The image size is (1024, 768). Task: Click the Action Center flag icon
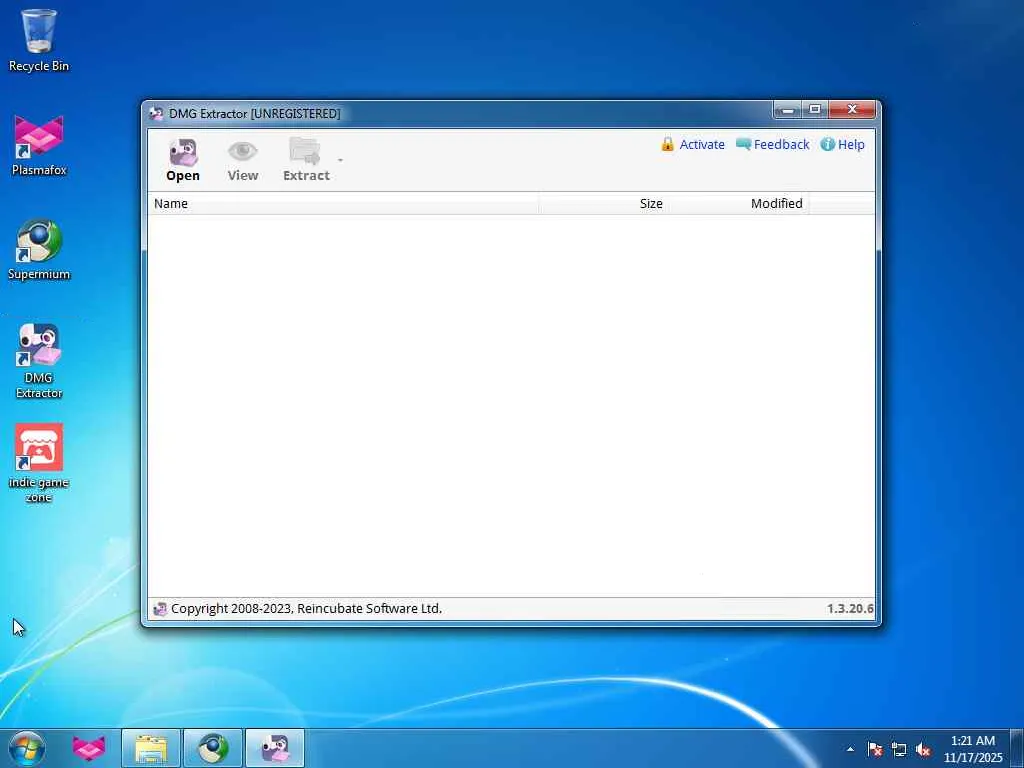coord(875,750)
